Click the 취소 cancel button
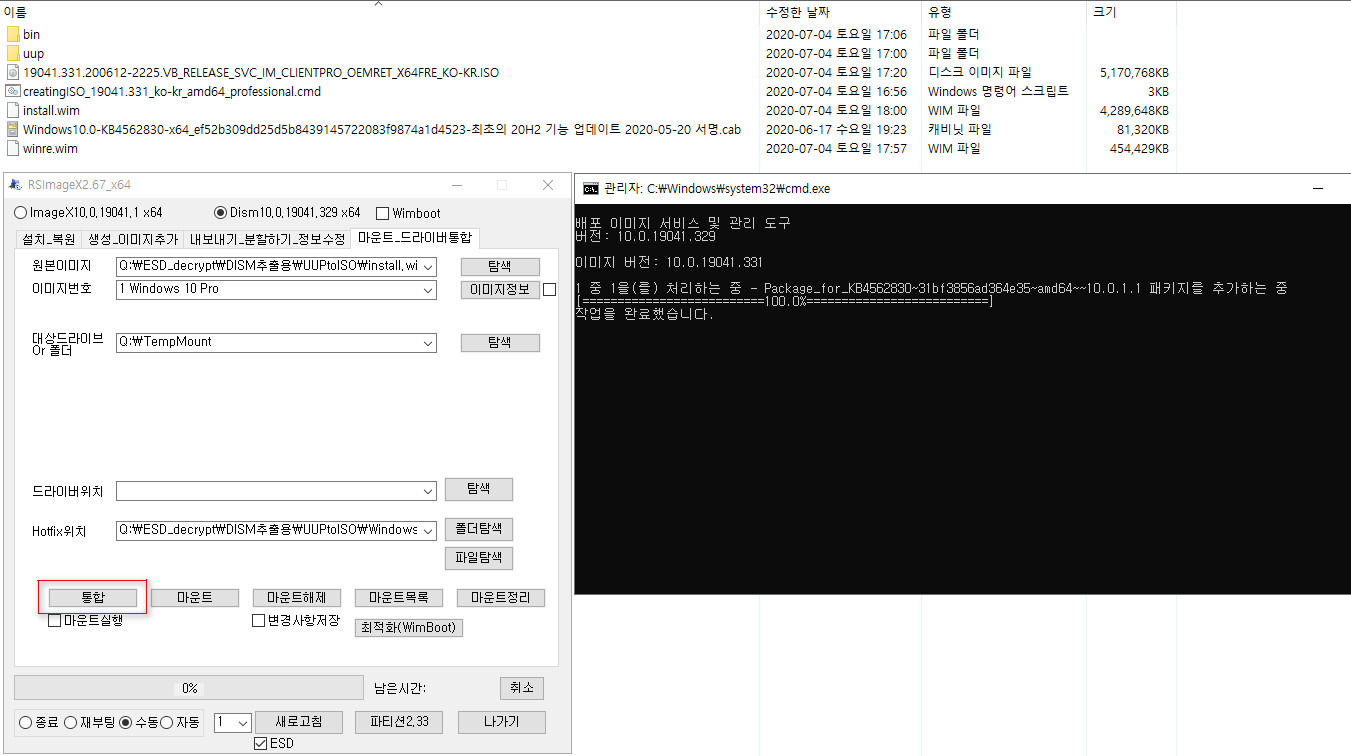1351x756 pixels. pyautogui.click(x=522, y=688)
